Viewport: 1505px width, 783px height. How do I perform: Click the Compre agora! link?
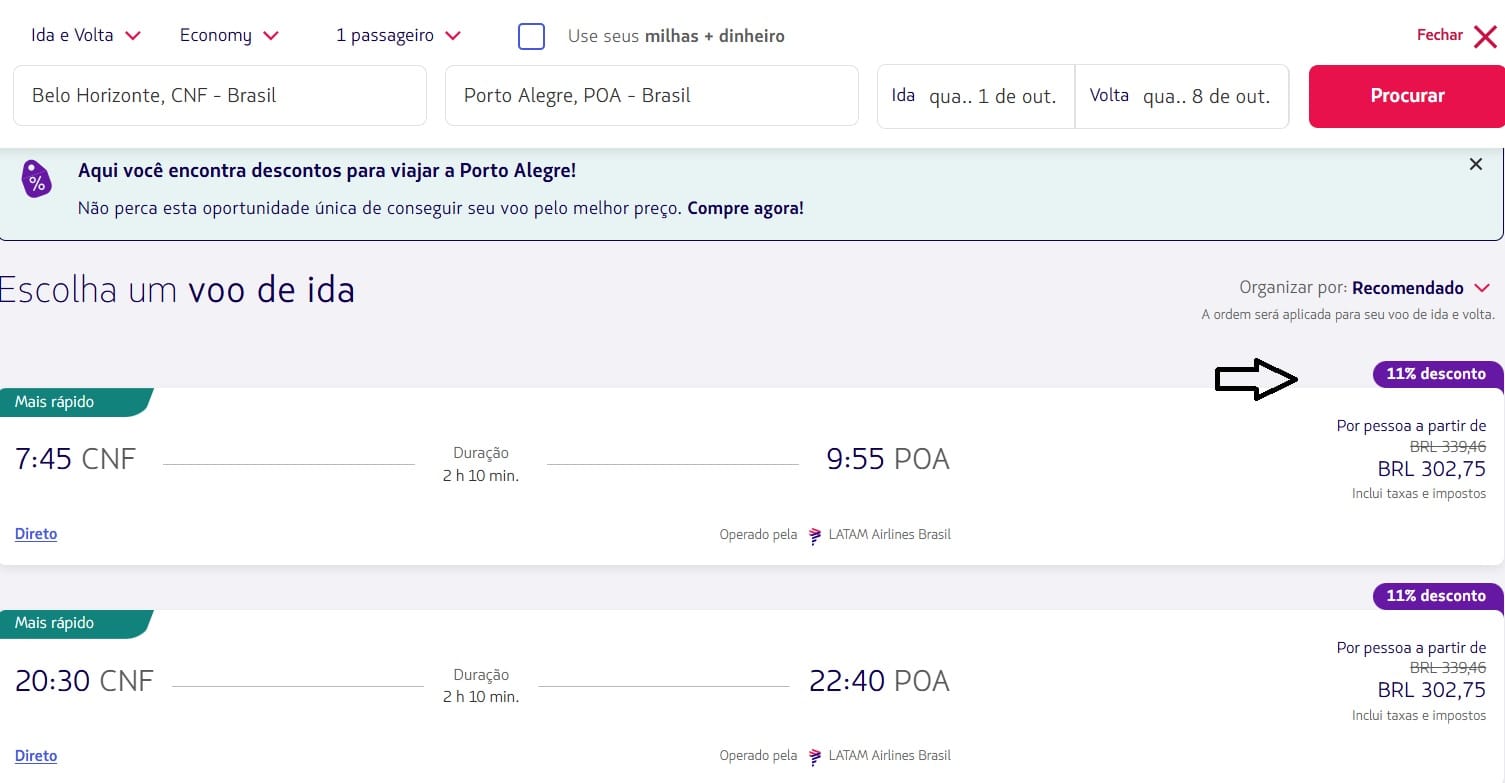click(x=745, y=209)
